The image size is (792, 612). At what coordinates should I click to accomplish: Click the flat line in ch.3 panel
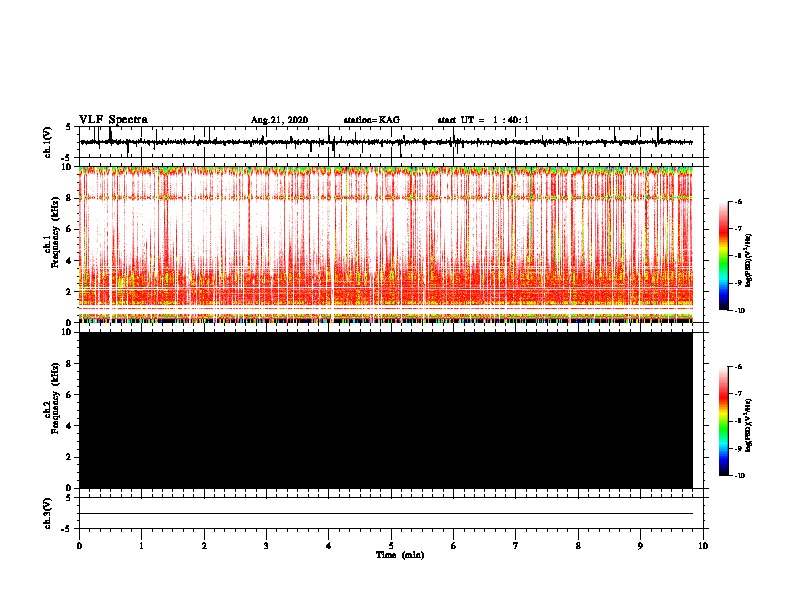click(386, 514)
